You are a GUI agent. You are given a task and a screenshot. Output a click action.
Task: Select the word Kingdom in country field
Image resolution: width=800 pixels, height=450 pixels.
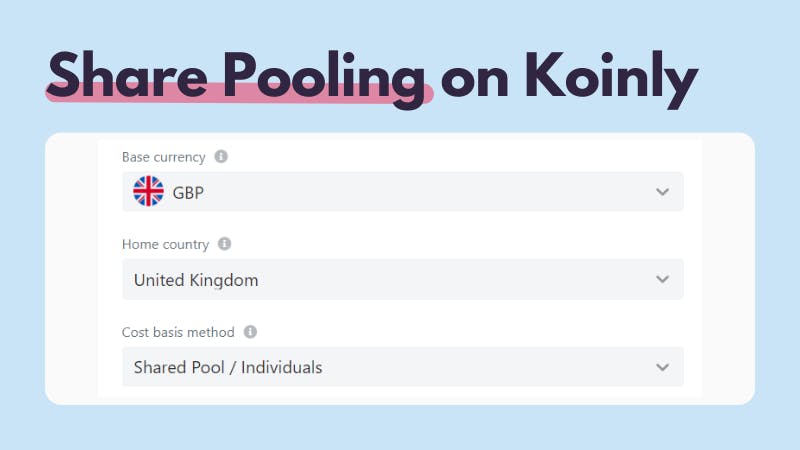[x=223, y=281]
